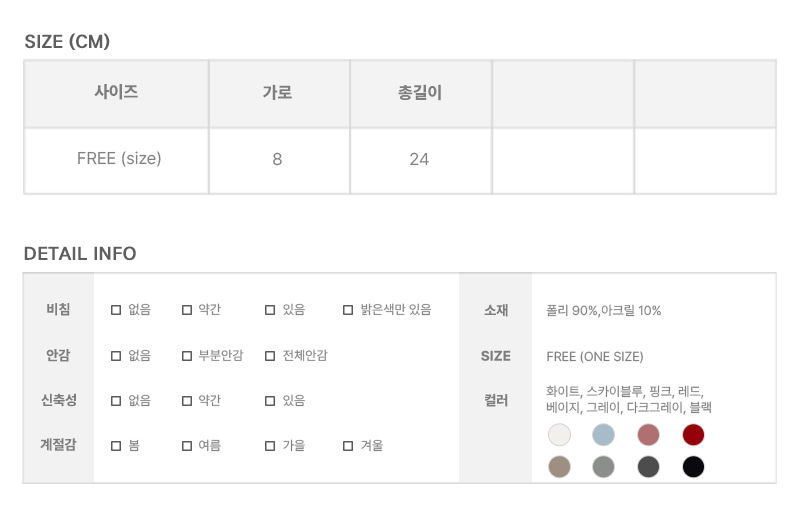Click the white color swatch

[559, 435]
